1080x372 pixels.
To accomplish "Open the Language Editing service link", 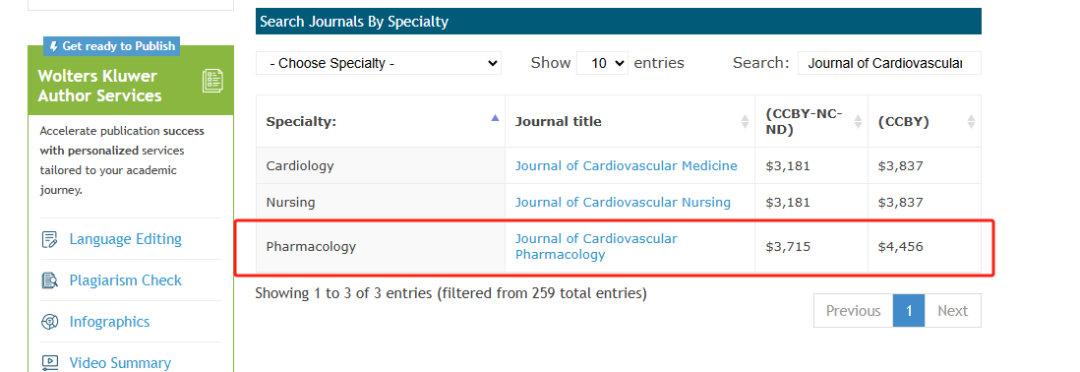I will coord(125,239).
